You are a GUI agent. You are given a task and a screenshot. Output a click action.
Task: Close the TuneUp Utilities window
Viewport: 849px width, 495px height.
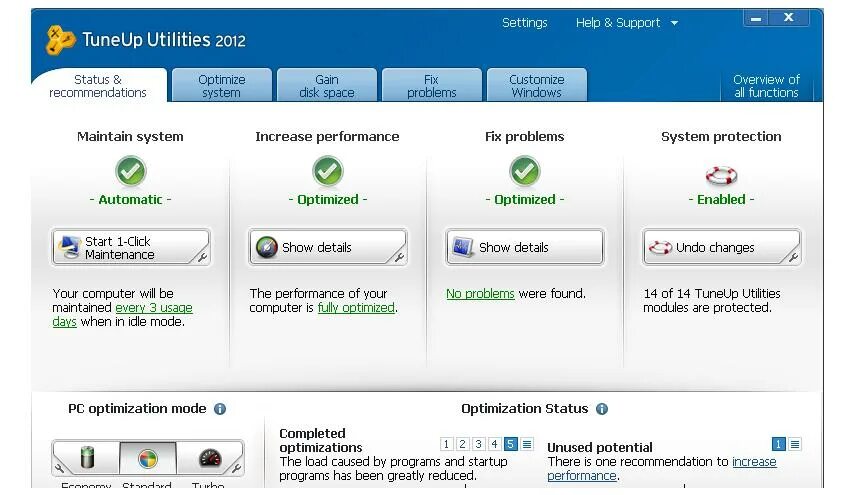(x=789, y=18)
